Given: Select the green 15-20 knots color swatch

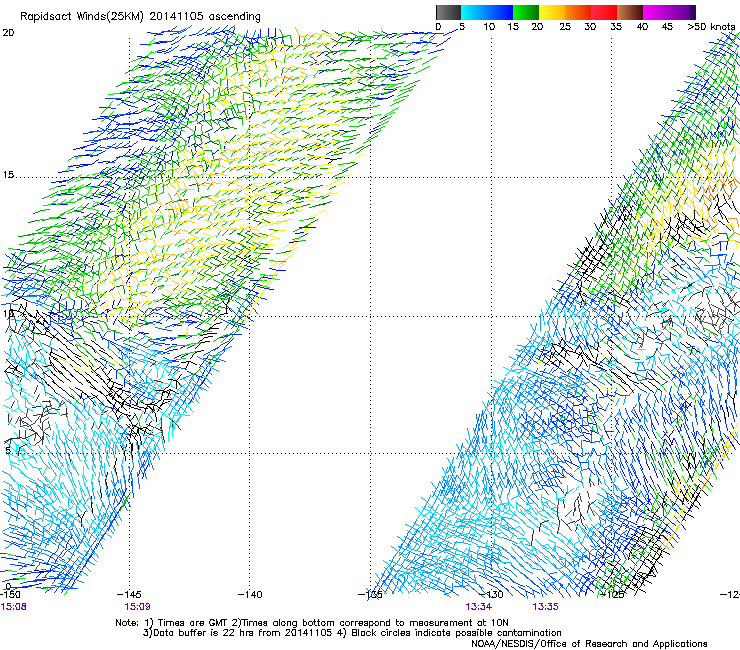Looking at the screenshot, I should click(x=526, y=12).
